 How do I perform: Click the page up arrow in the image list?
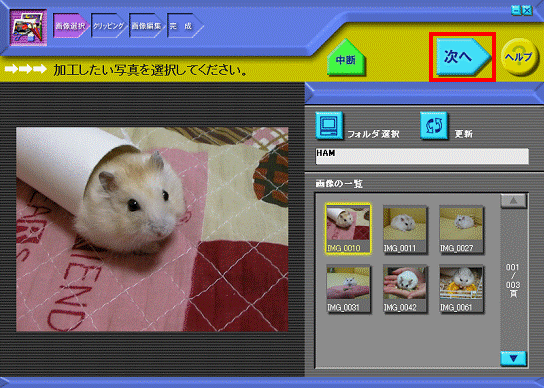[x=513, y=201]
